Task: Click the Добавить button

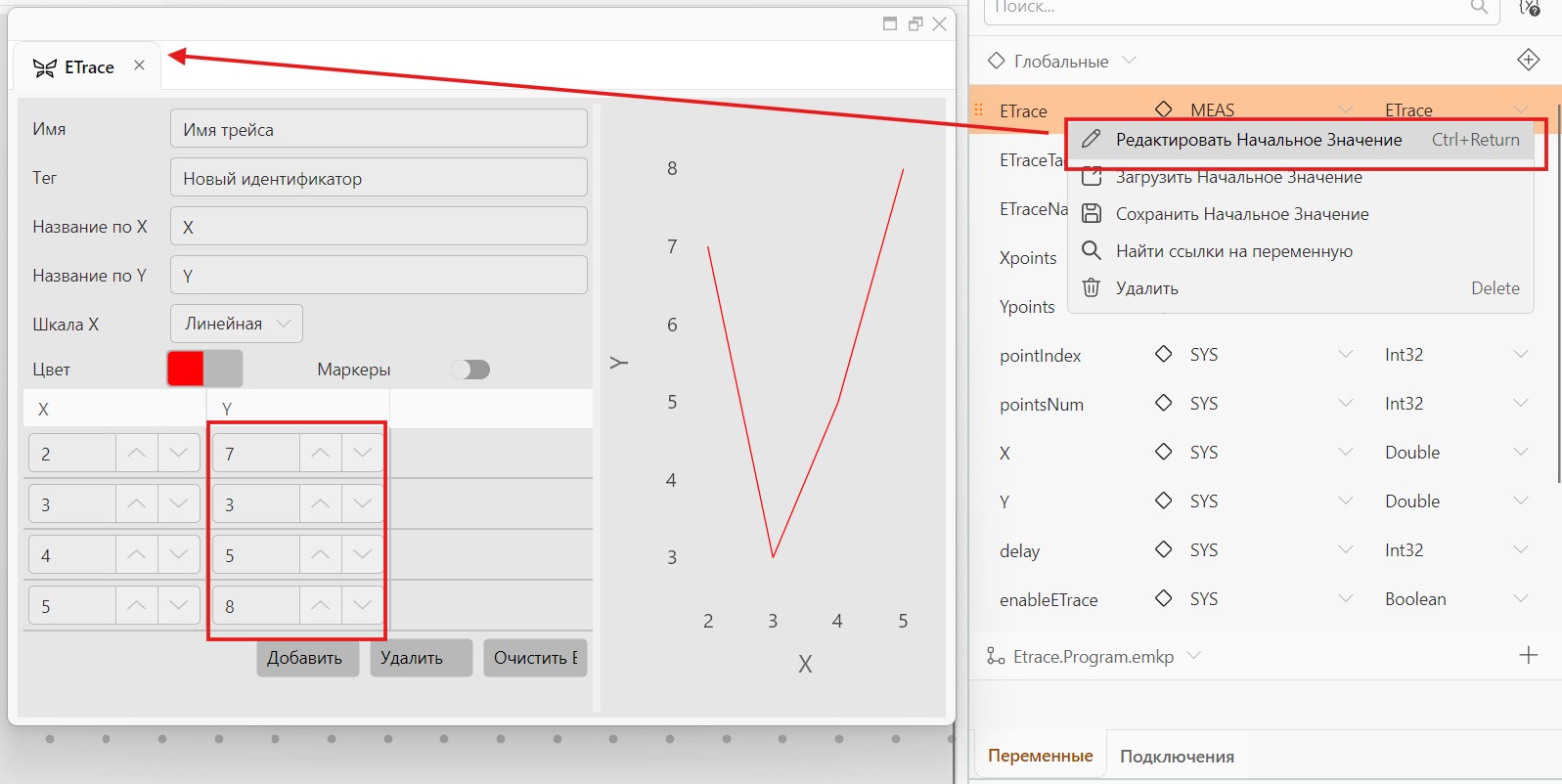Action: tap(307, 658)
